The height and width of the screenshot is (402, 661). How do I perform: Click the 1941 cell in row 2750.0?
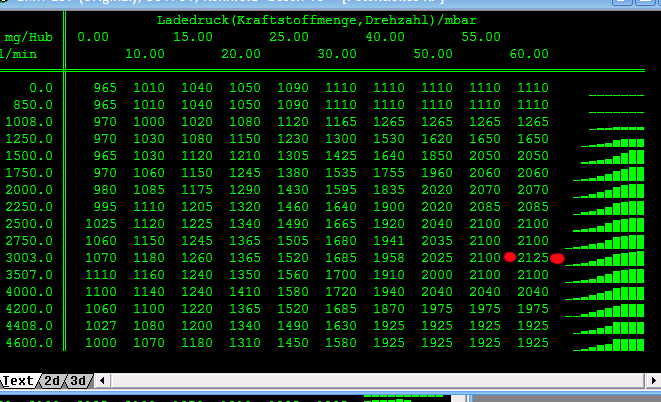[x=389, y=241]
